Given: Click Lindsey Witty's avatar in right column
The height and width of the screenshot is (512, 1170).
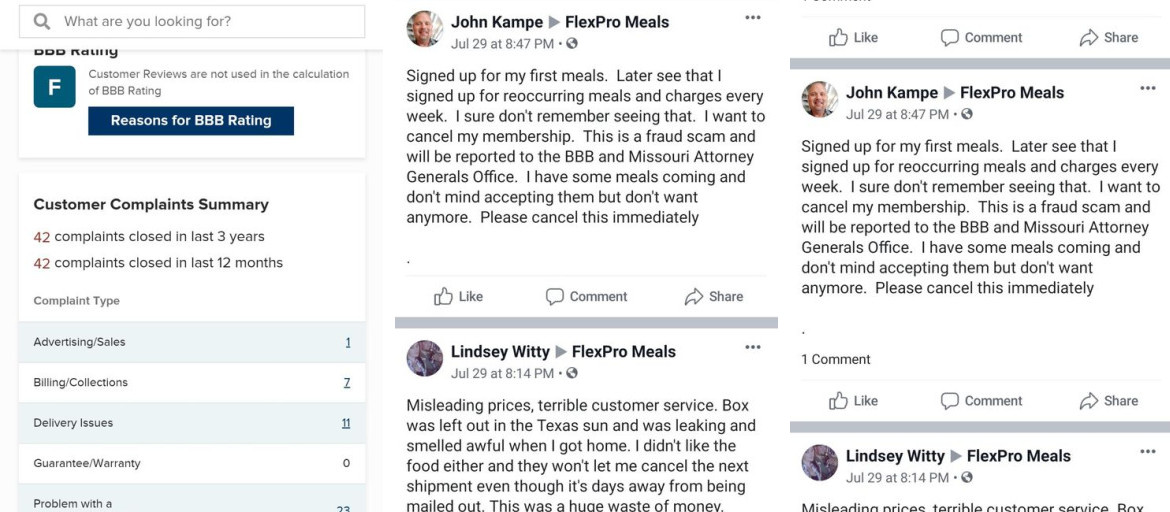Looking at the screenshot, I should [x=820, y=463].
